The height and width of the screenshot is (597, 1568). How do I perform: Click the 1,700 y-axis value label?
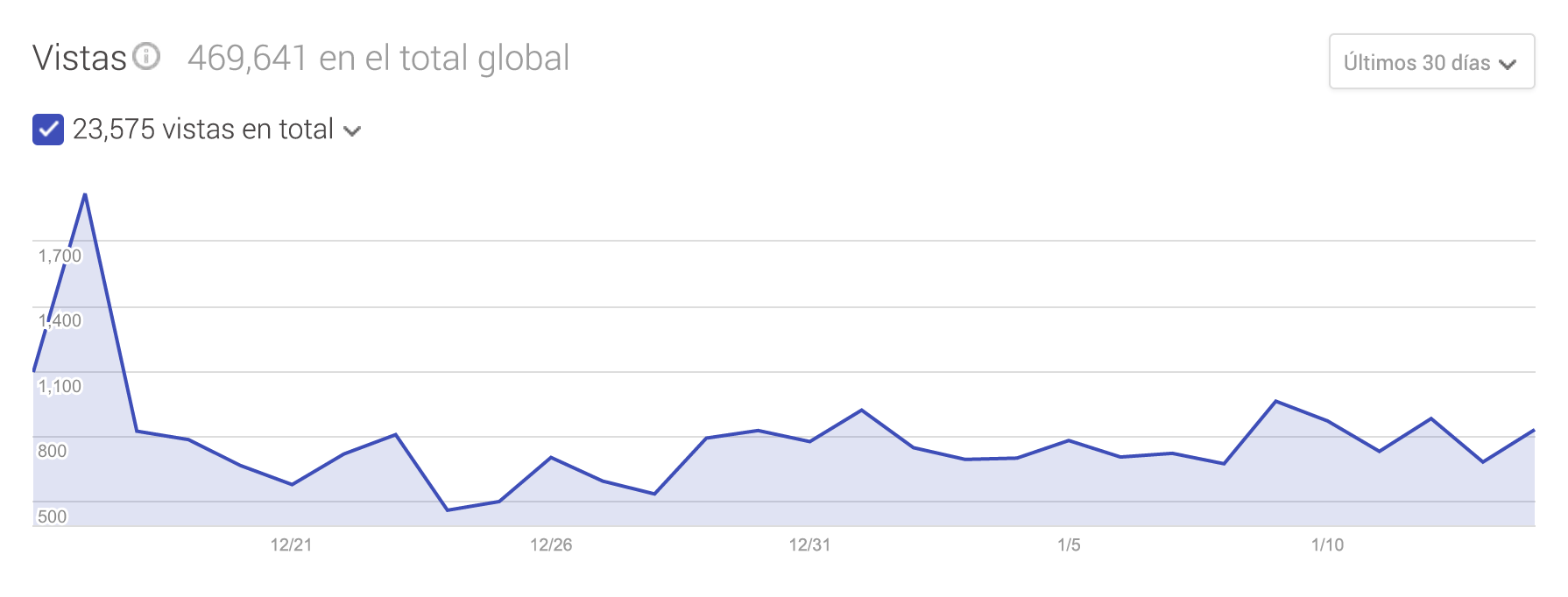pos(60,256)
